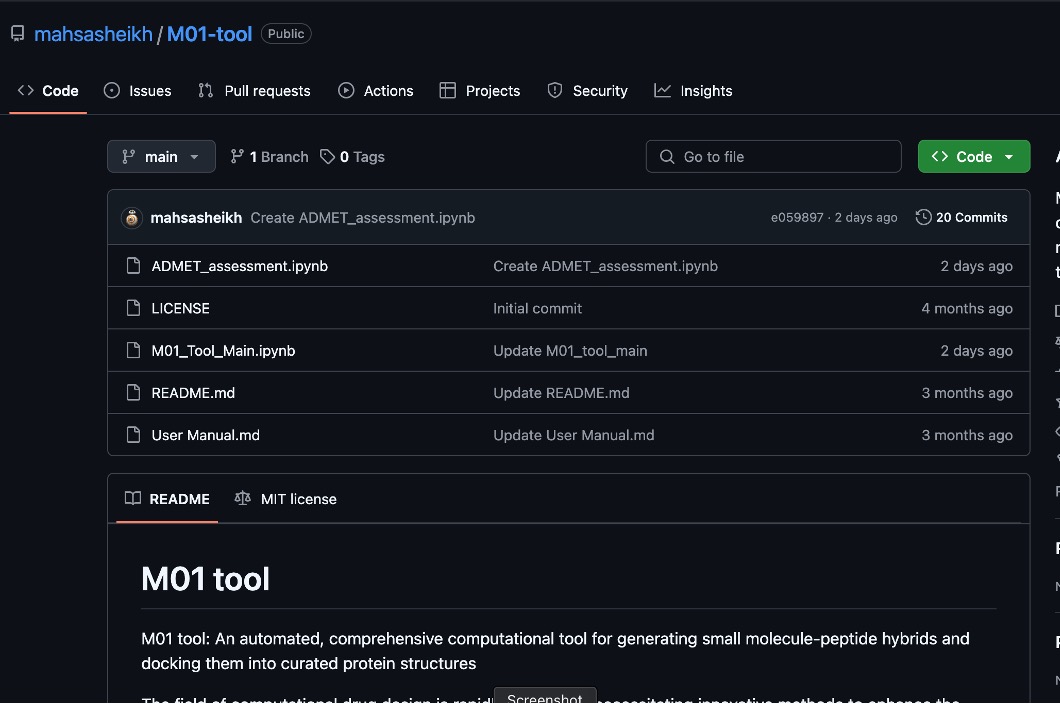Click the mahsasheikh avatar in commit row

(x=132, y=218)
